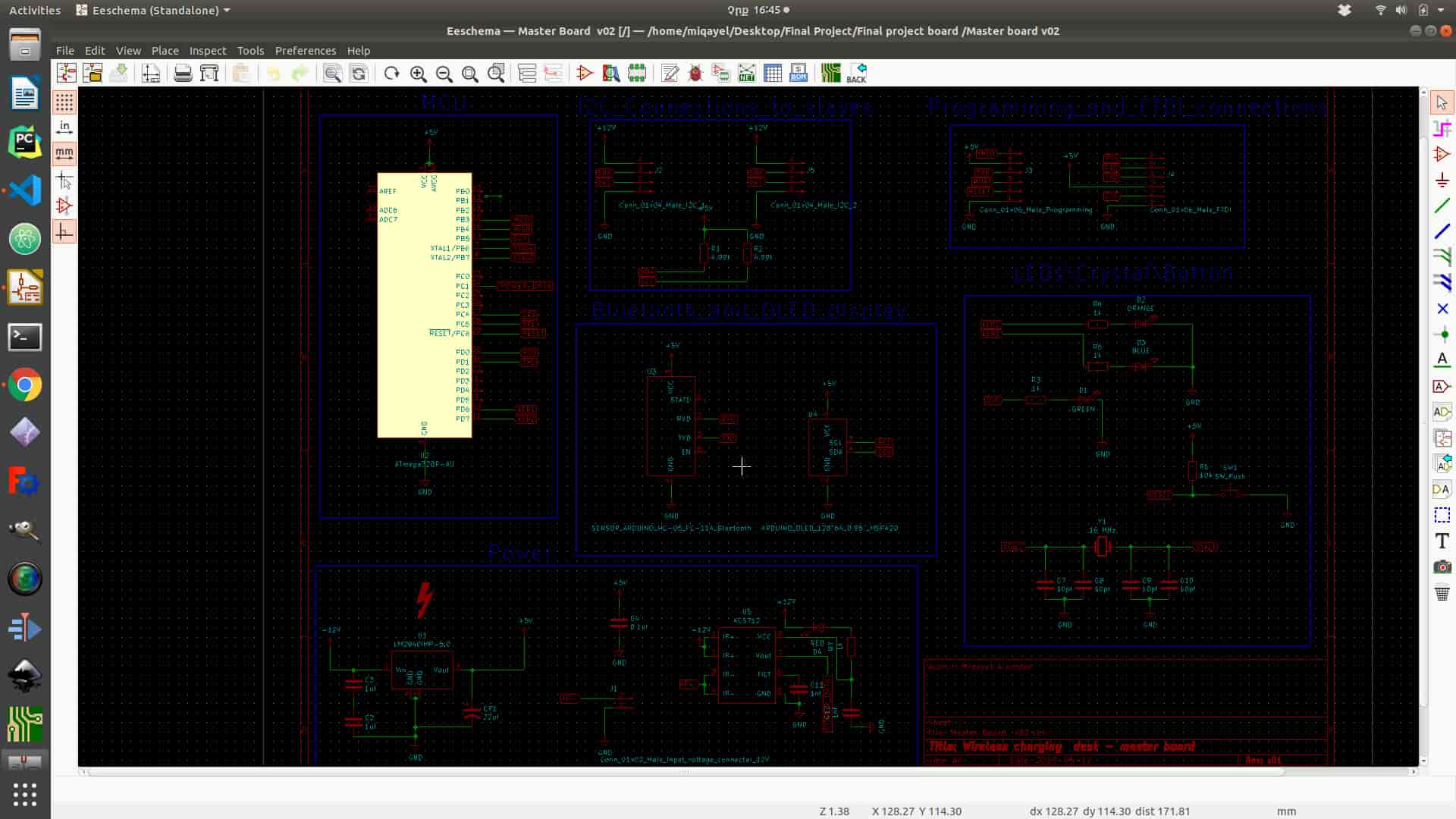Select the Delete item trash tool

1442,593
